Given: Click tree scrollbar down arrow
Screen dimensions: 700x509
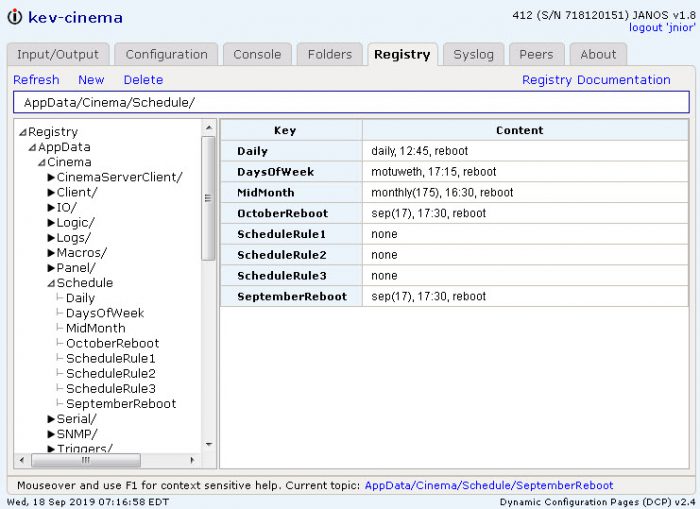Looking at the screenshot, I should click(208, 444).
